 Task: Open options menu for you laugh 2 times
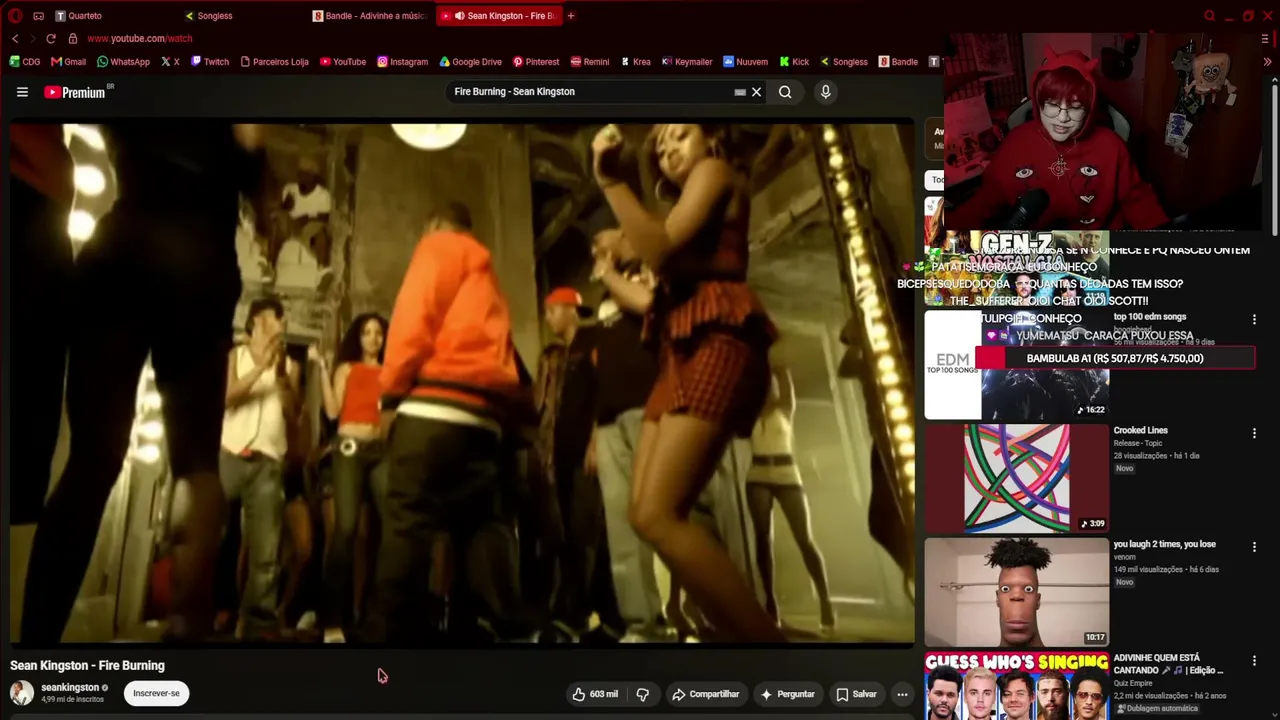(x=1254, y=547)
